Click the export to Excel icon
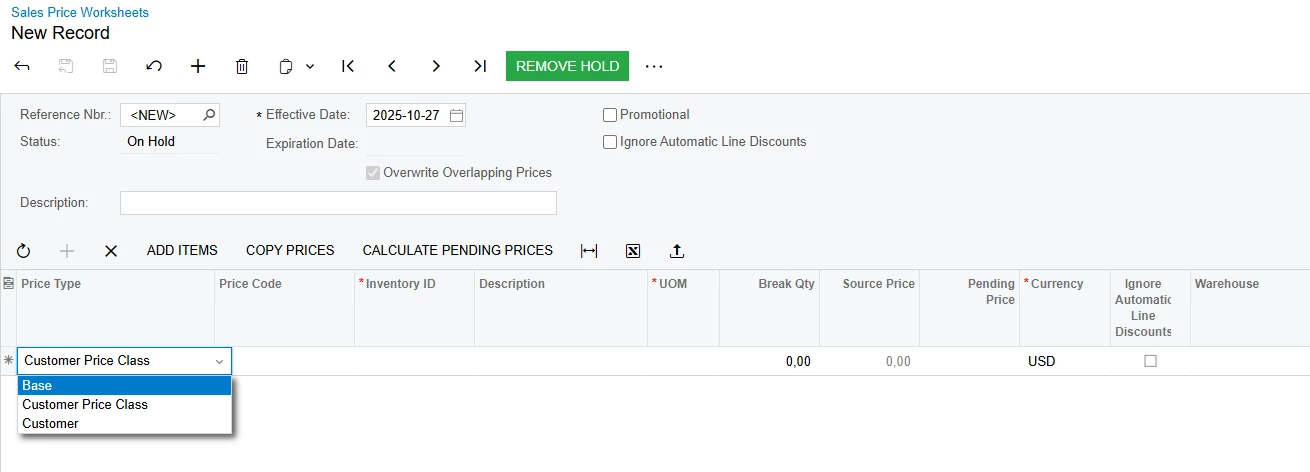This screenshot has width=1310, height=472. coord(633,251)
